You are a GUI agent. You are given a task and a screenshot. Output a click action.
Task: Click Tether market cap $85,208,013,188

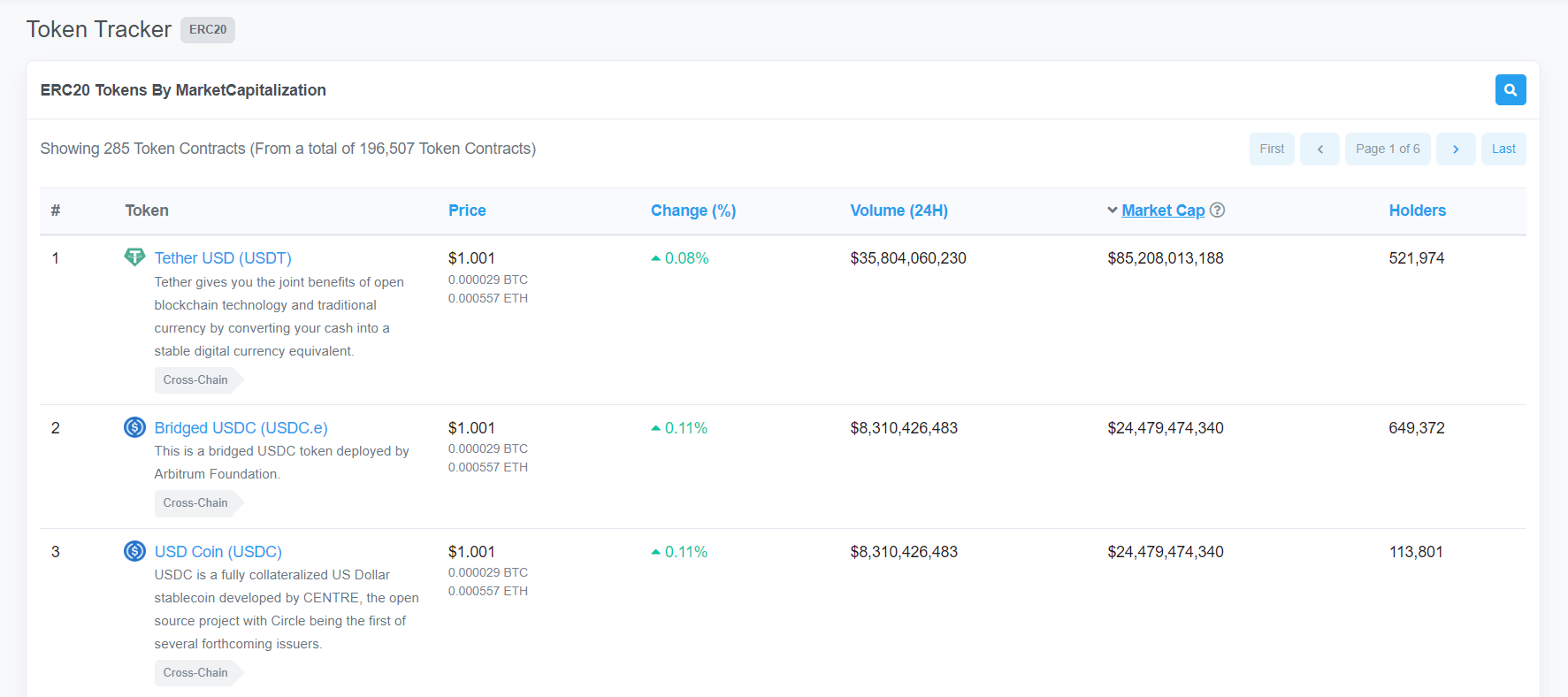[1166, 258]
